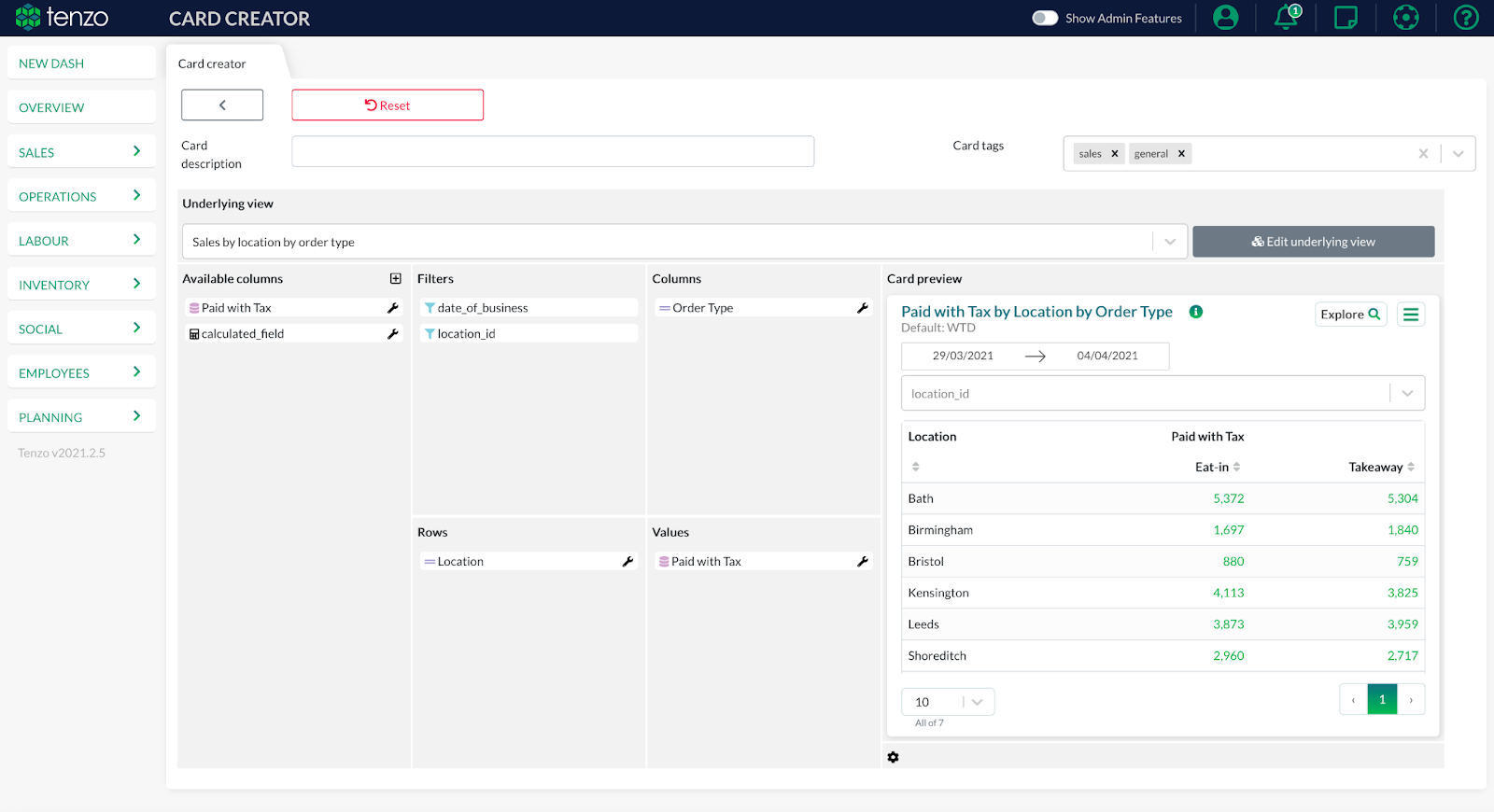
Task: Click the Tenzo logo
Action: [62, 18]
